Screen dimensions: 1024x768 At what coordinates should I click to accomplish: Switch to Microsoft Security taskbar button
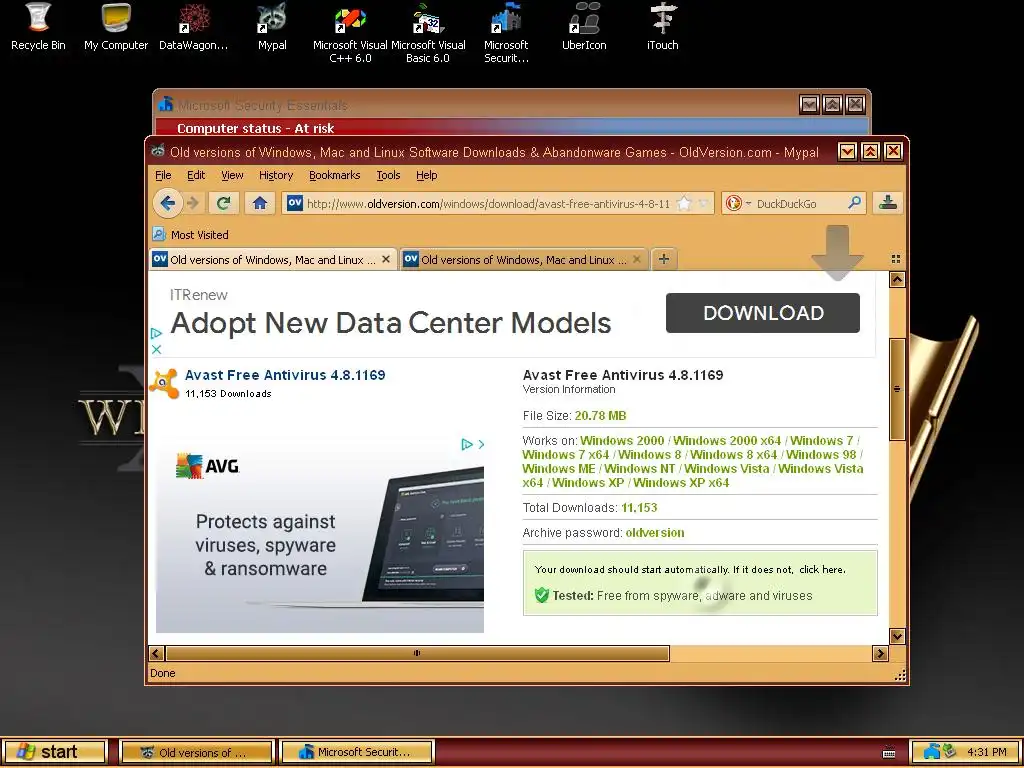357,752
